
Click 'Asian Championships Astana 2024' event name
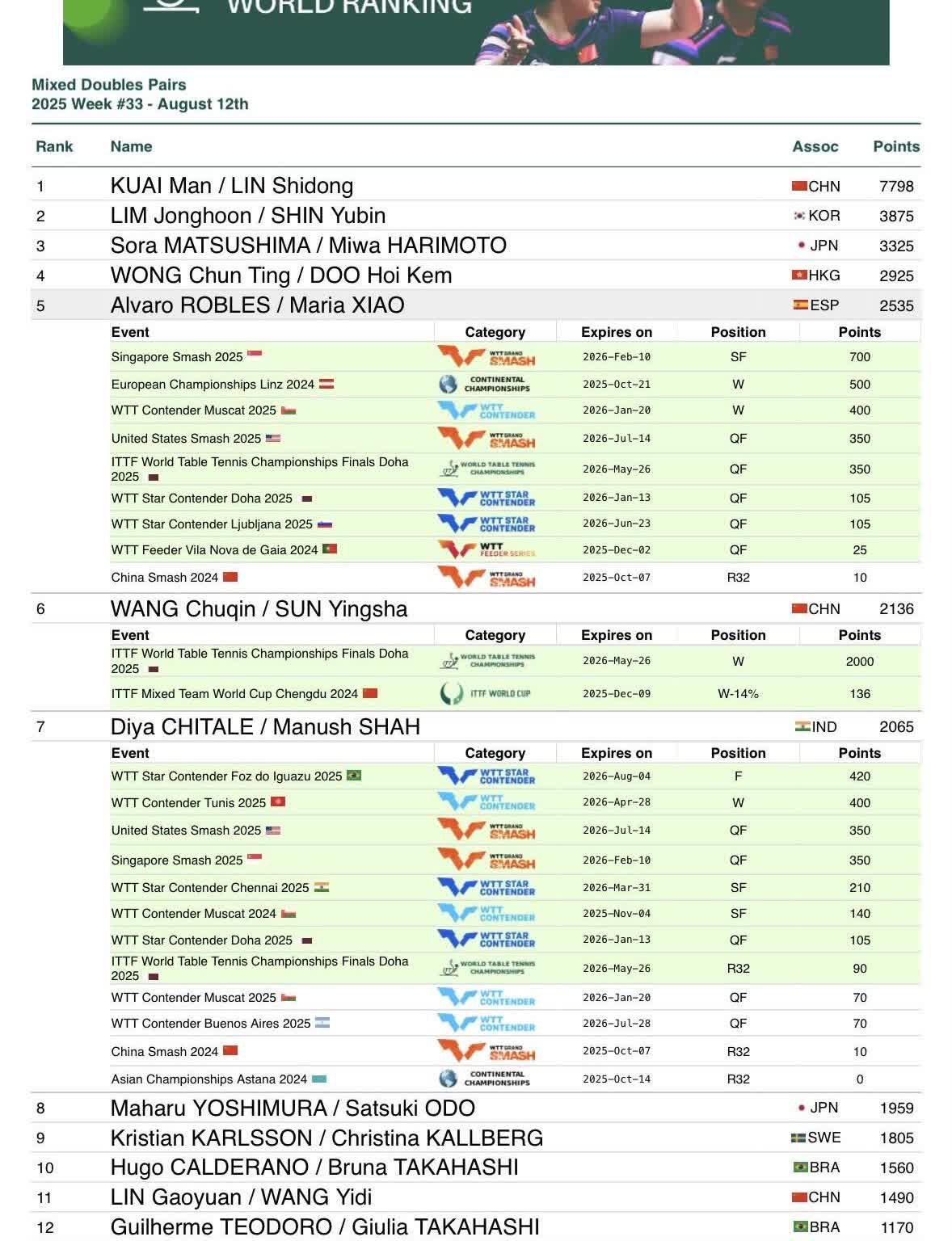[x=209, y=1079]
